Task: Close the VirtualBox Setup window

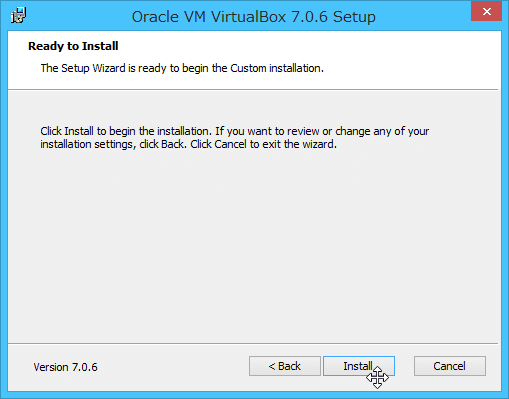Action: pyautogui.click(x=486, y=11)
